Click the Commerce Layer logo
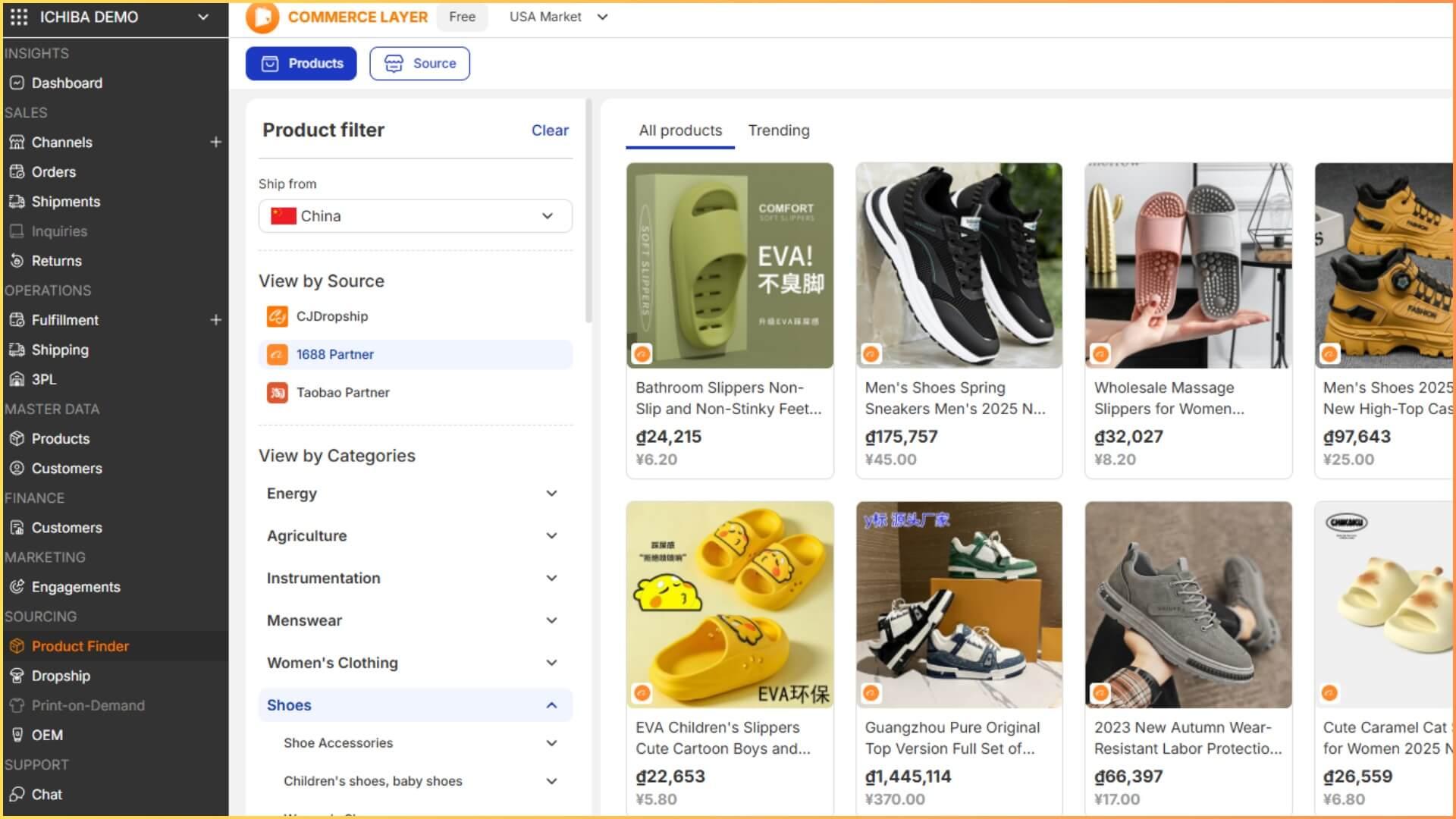The image size is (1456, 819). point(262,17)
